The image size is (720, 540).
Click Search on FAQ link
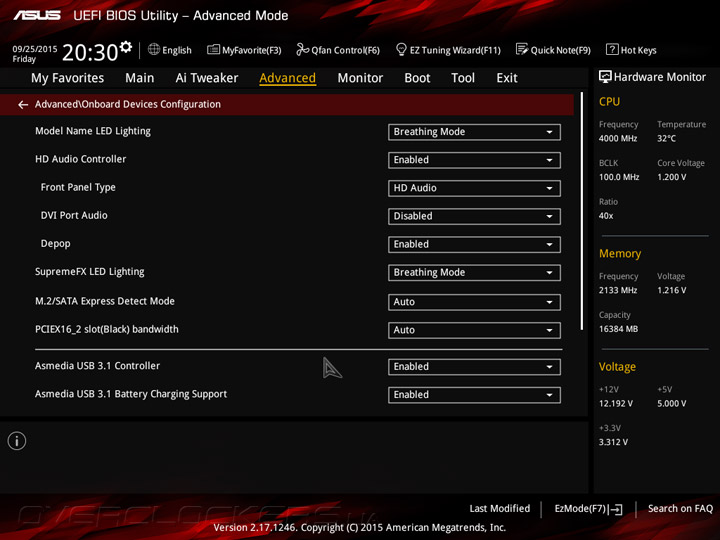click(x=680, y=509)
